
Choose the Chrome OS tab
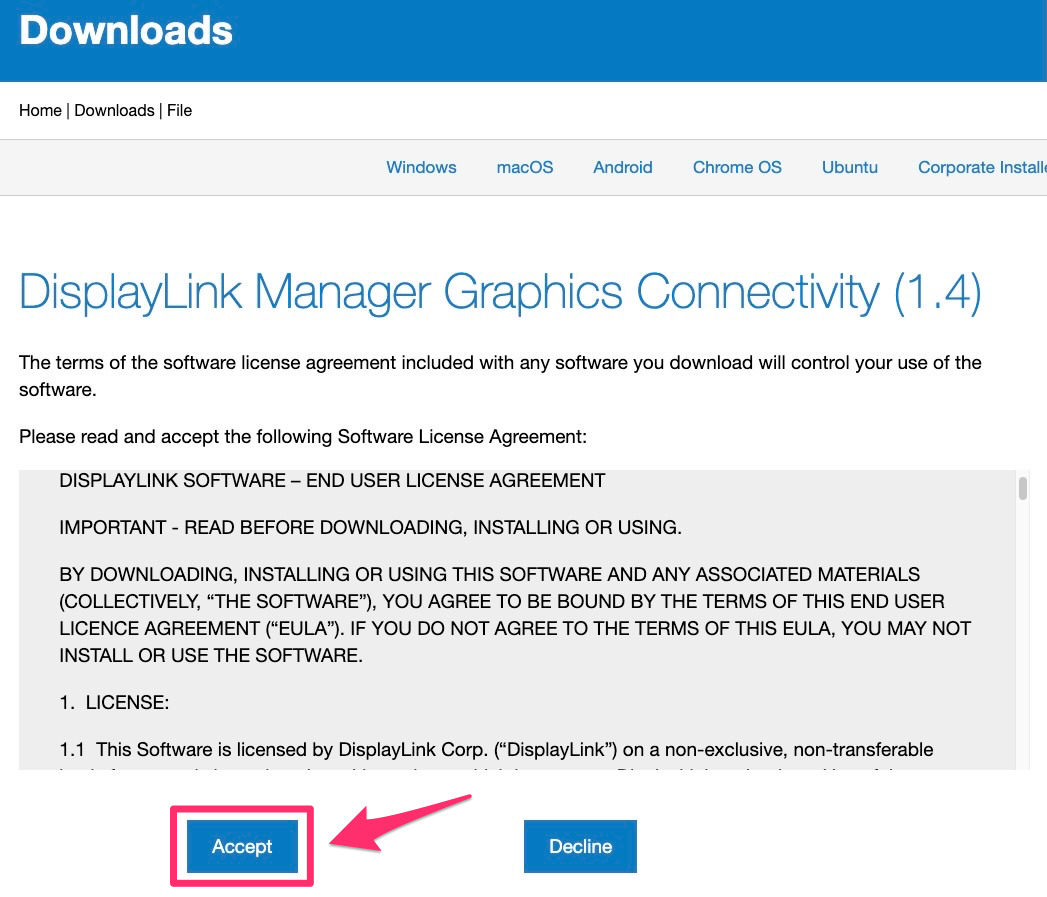point(737,167)
